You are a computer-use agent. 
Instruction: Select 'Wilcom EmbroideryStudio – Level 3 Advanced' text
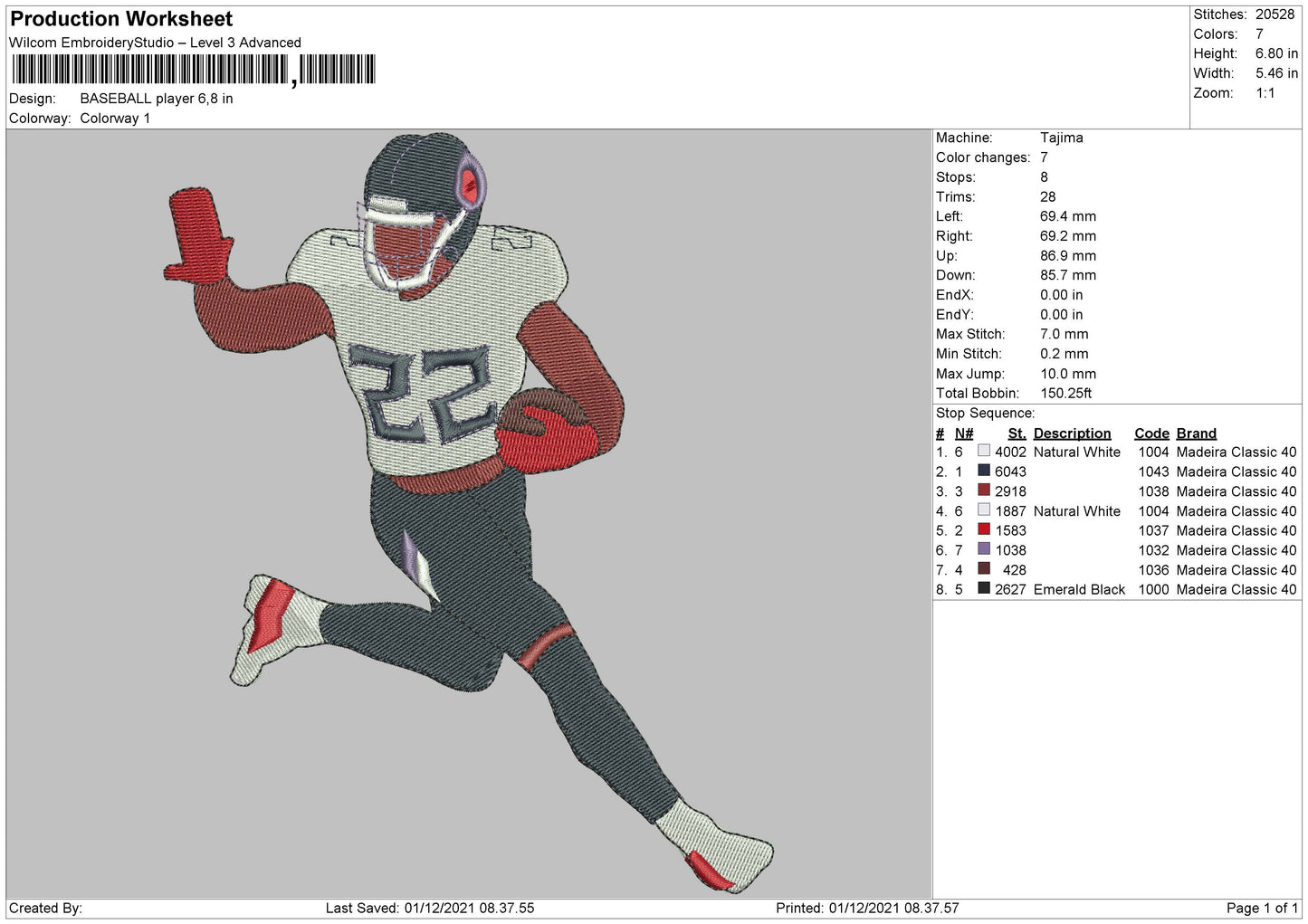coord(155,43)
